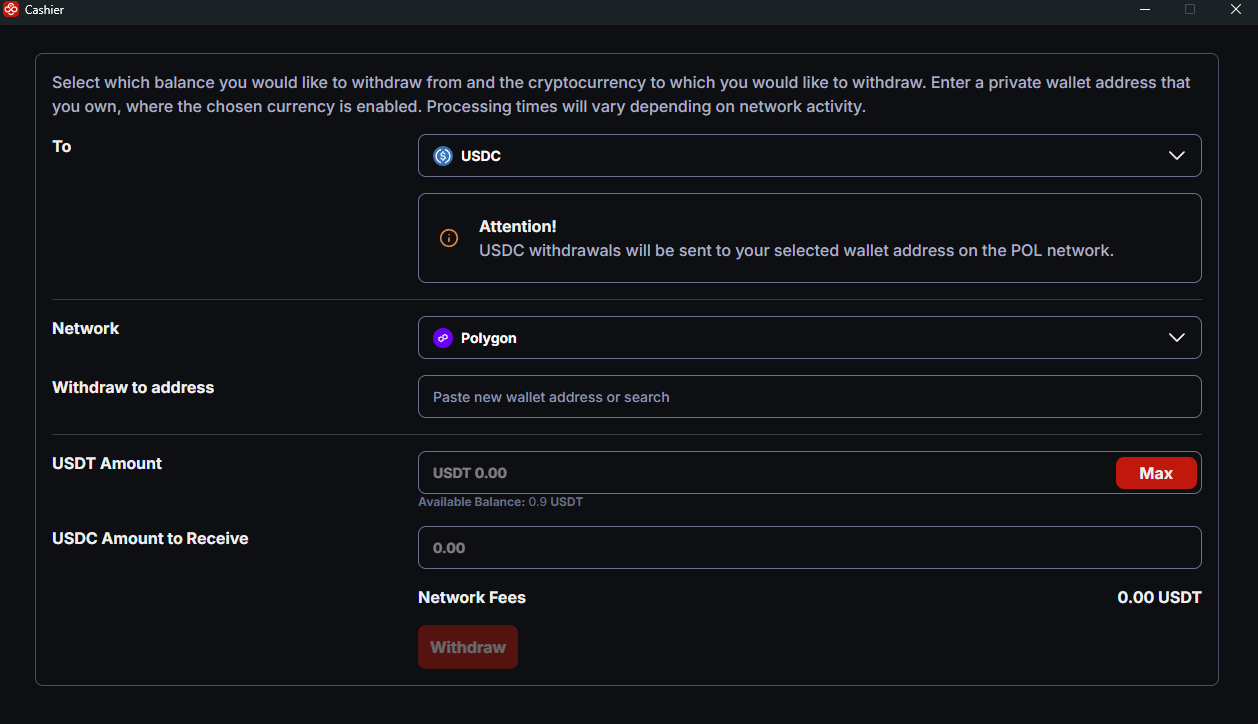Click the 'Withdraw to address' label
The width and height of the screenshot is (1258, 724).
click(133, 388)
